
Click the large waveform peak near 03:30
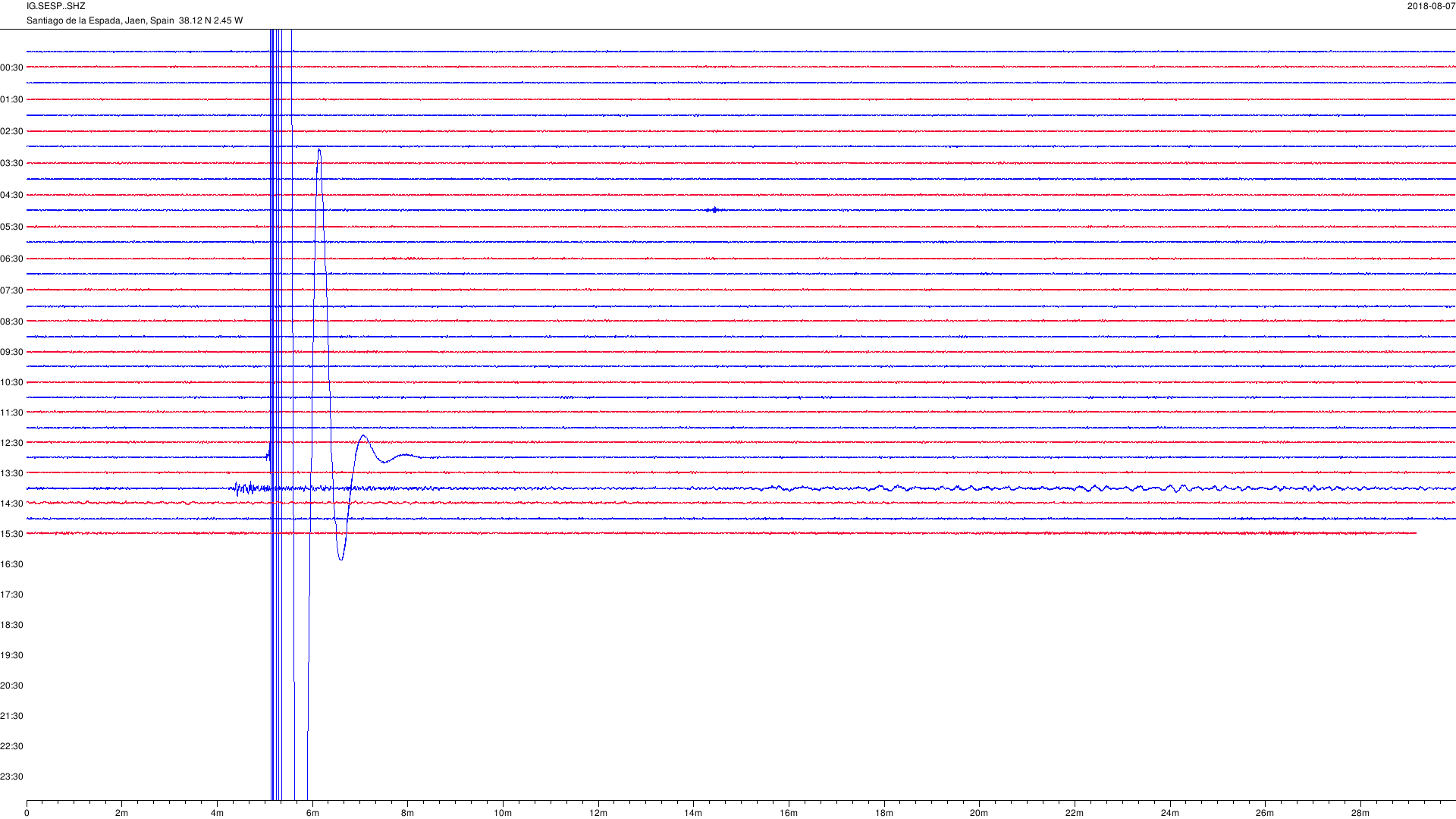click(x=319, y=151)
